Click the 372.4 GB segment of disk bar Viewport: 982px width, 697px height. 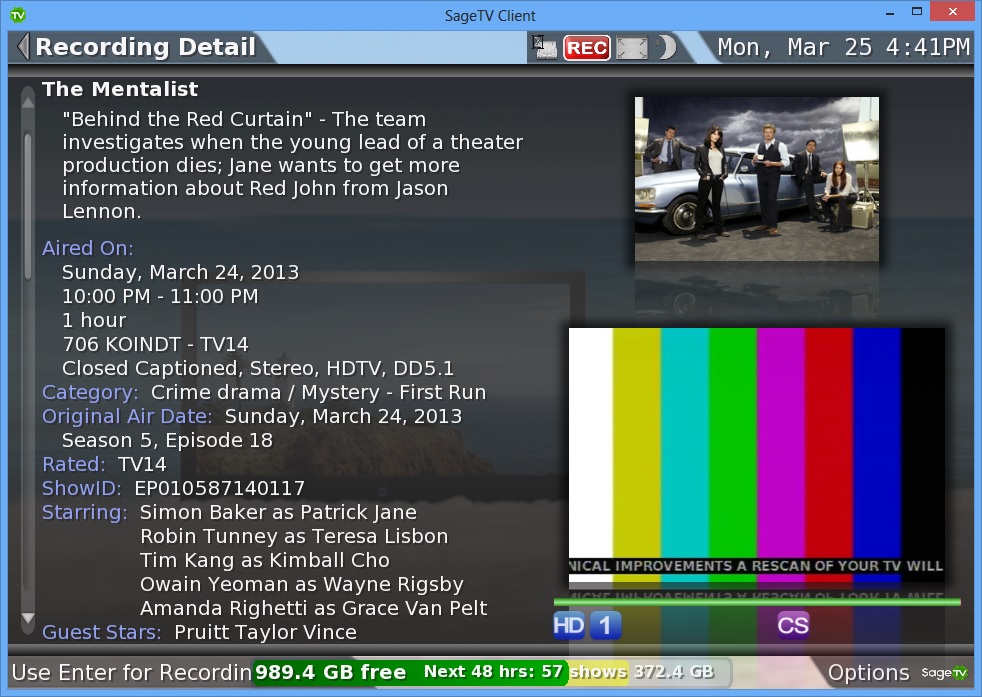point(674,672)
